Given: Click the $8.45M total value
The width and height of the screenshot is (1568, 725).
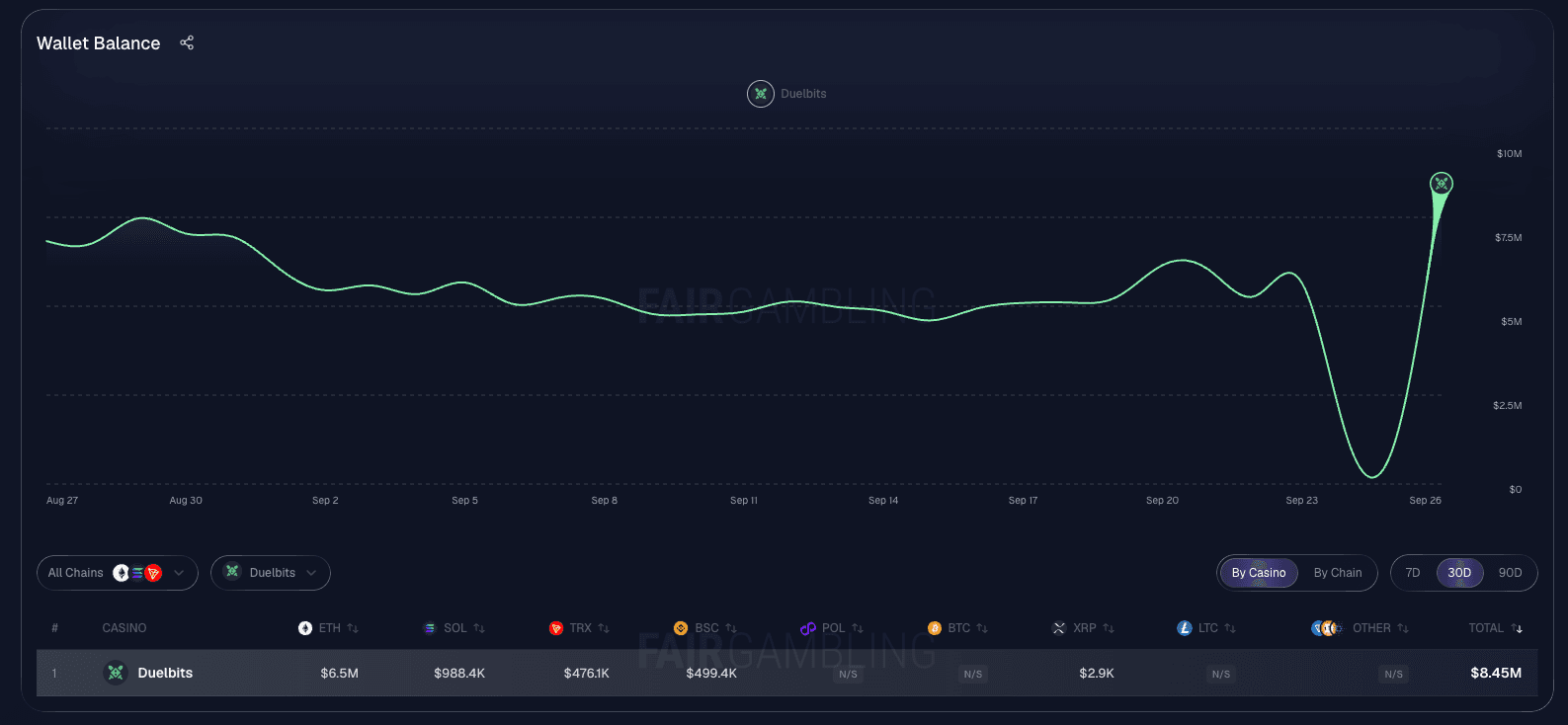Looking at the screenshot, I should (x=1496, y=673).
